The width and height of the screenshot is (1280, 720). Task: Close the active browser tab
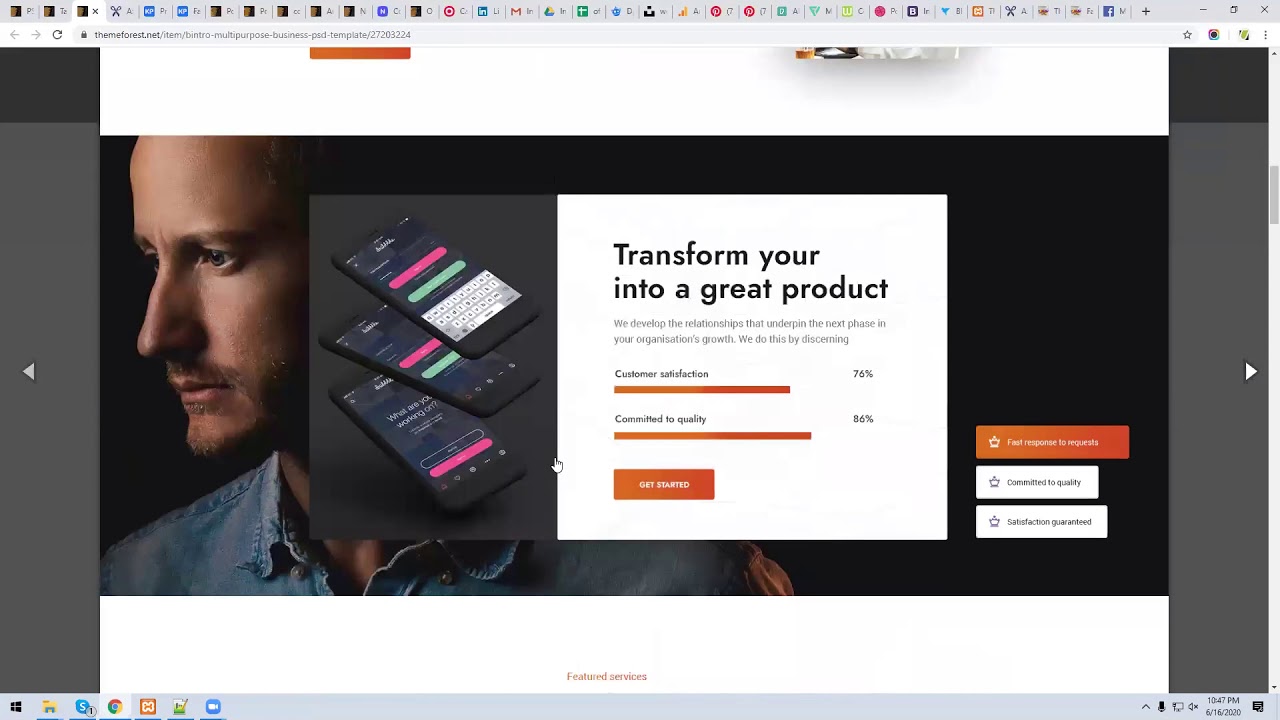[95, 12]
